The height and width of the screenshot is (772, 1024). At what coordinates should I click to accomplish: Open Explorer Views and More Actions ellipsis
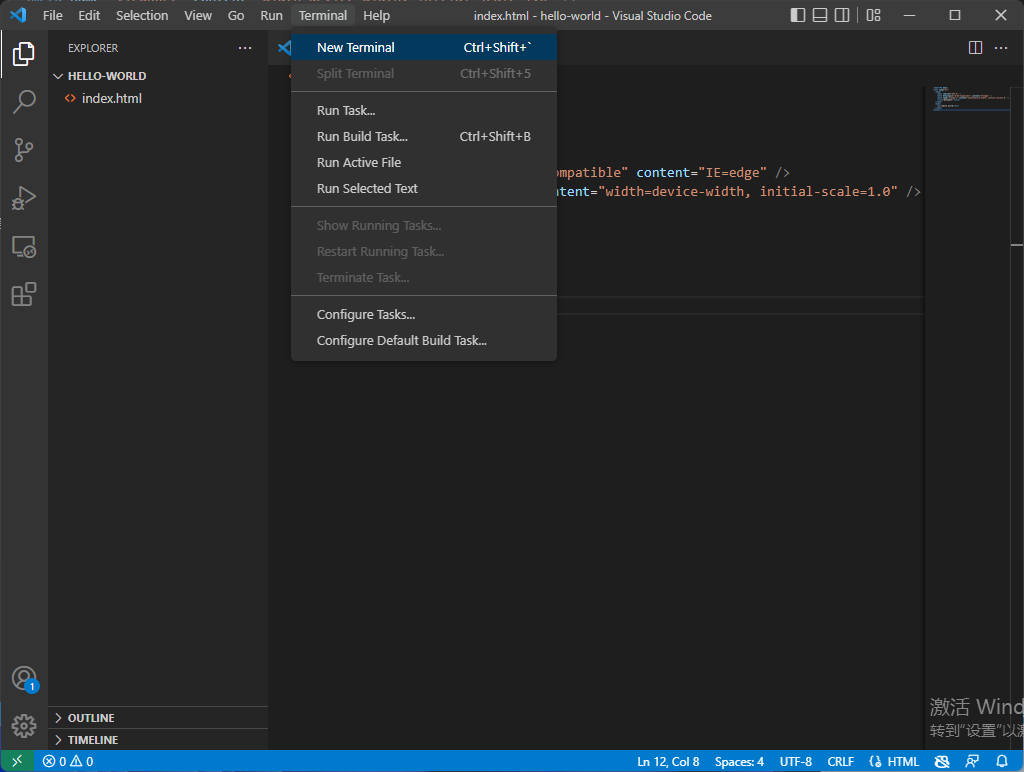pos(245,48)
